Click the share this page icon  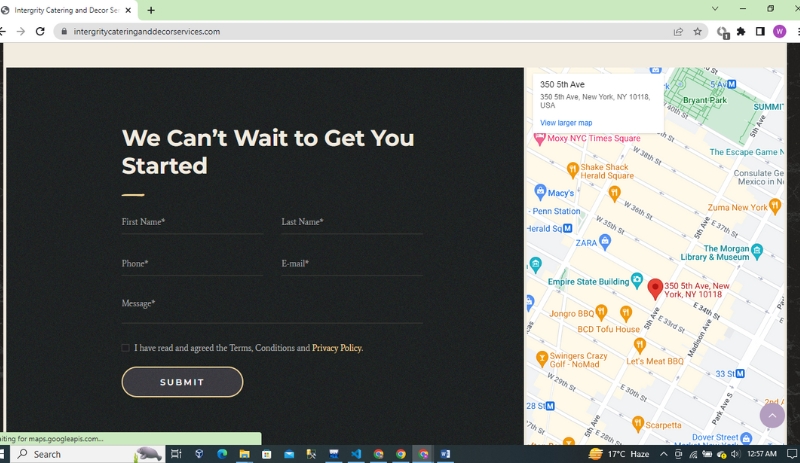click(x=678, y=32)
